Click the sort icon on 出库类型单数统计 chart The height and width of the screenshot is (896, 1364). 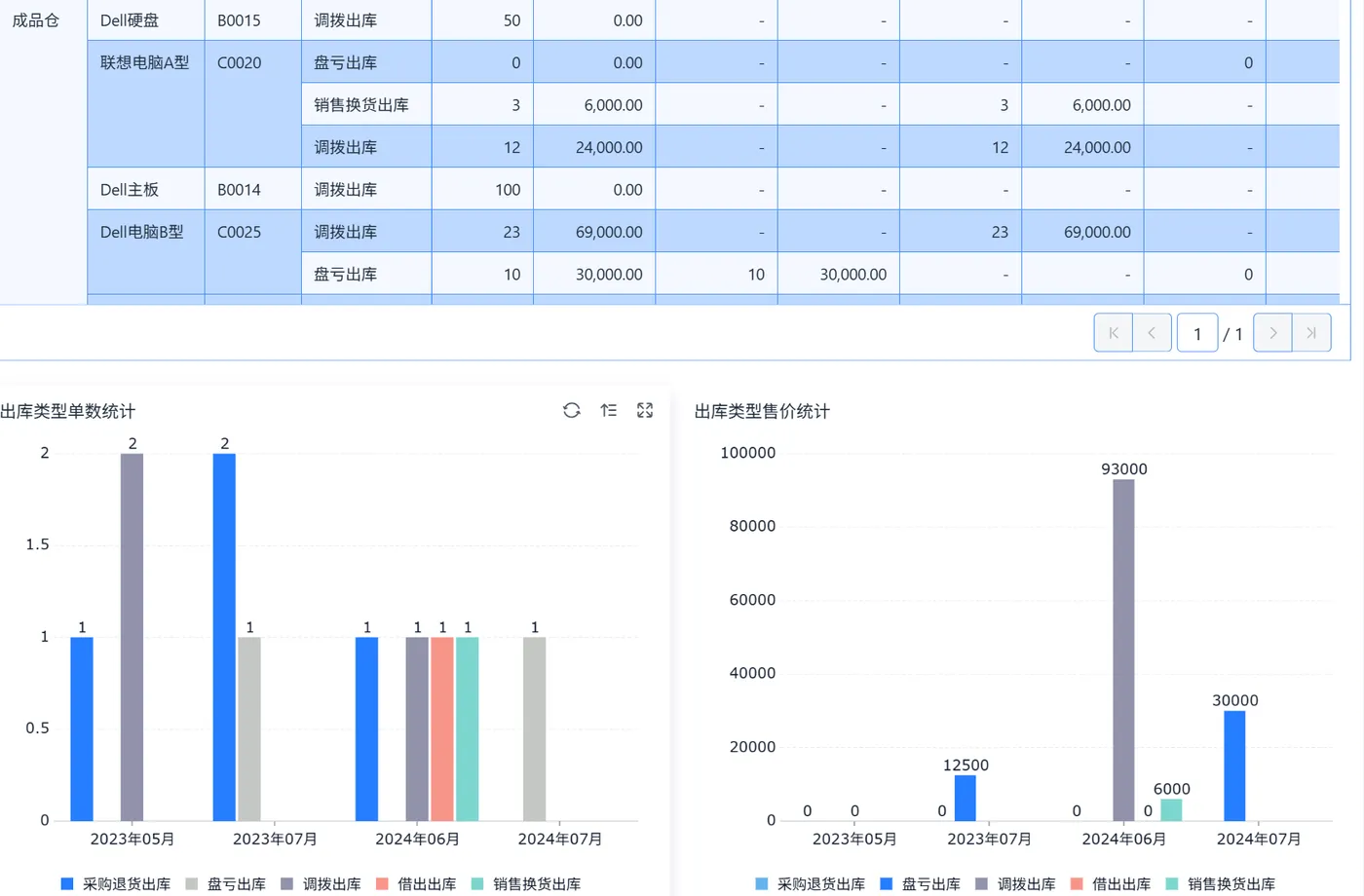[609, 411]
